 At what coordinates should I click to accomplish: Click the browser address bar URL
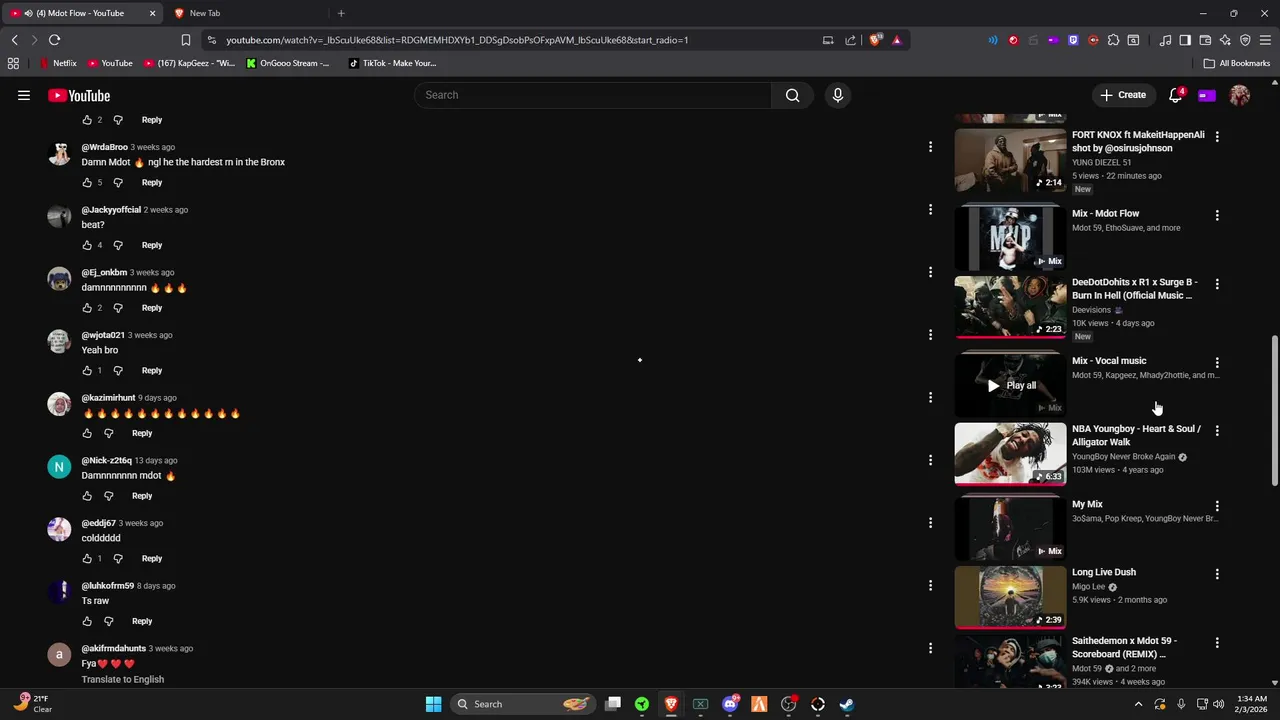pyautogui.click(x=457, y=40)
